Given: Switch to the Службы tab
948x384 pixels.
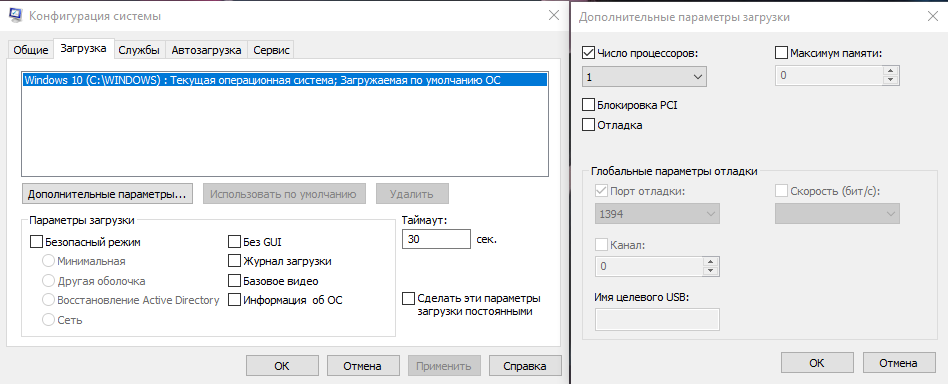Looking at the screenshot, I should (139, 50).
